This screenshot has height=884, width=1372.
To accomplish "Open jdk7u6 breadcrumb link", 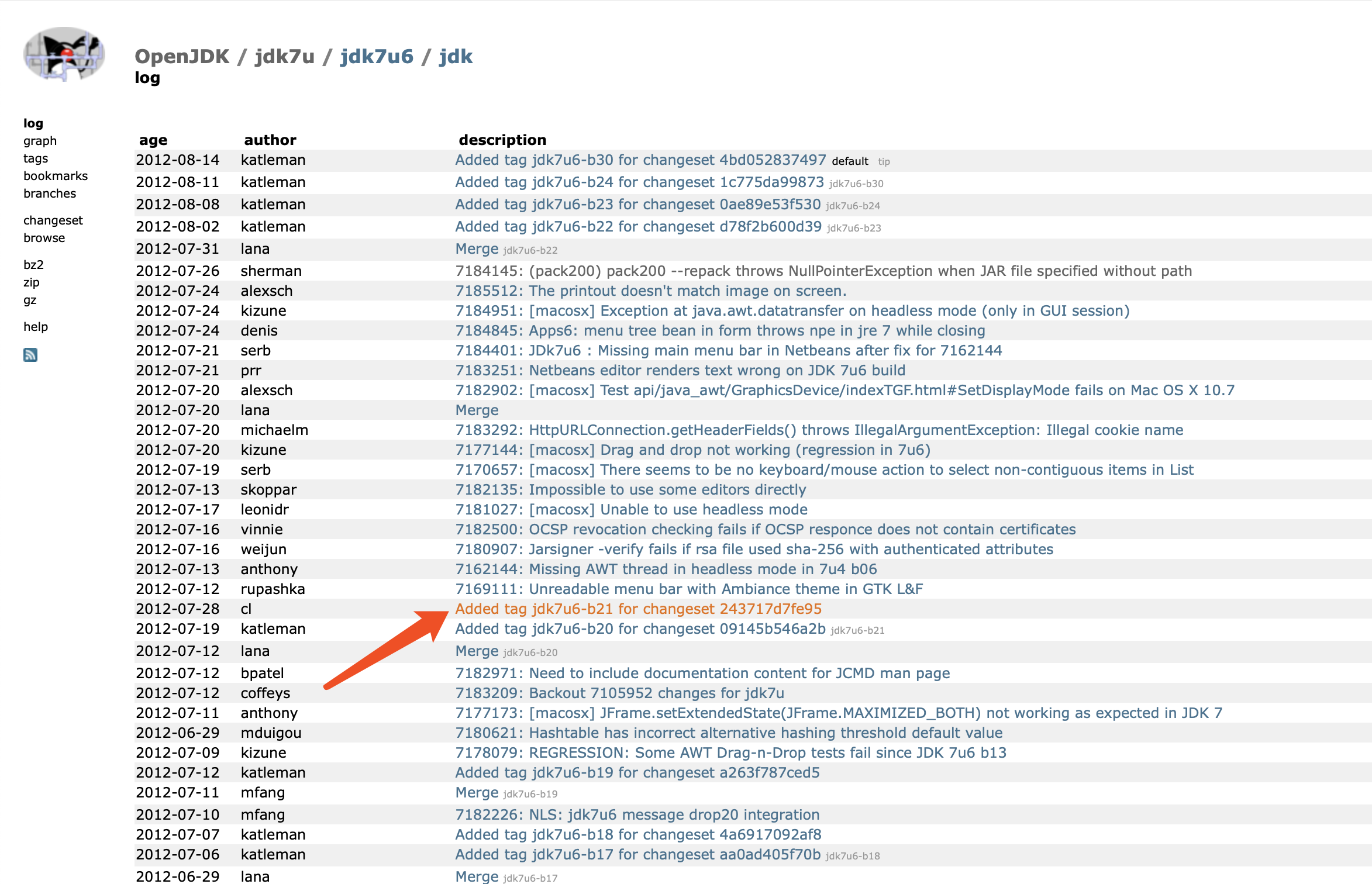I will pyautogui.click(x=377, y=56).
